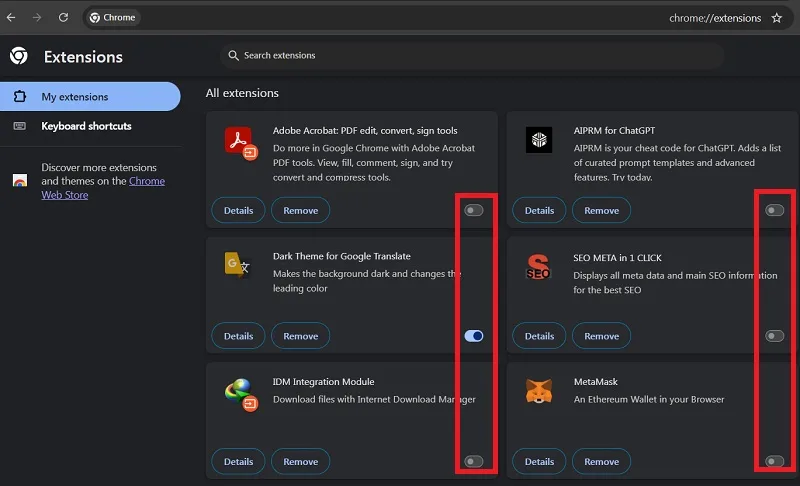Bookmark this page with star icon
Image resolution: width=800 pixels, height=486 pixels.
pos(777,18)
